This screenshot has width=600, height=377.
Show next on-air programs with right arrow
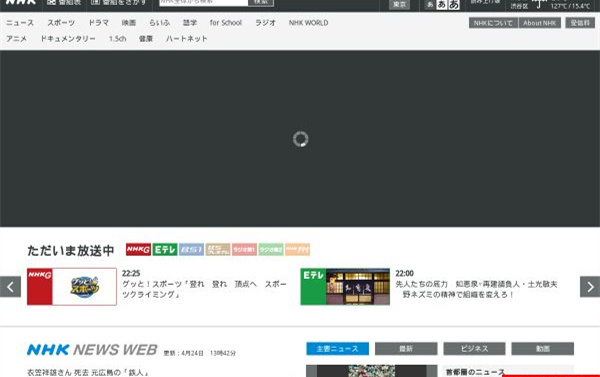coord(590,287)
